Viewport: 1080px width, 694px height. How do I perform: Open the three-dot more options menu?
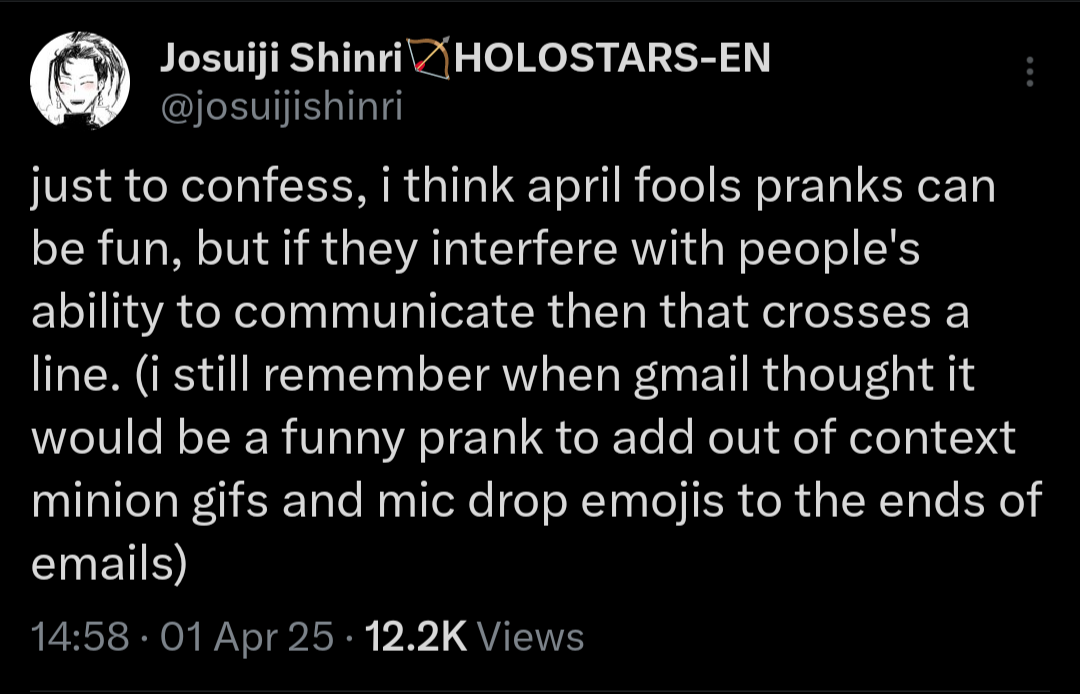(1030, 72)
